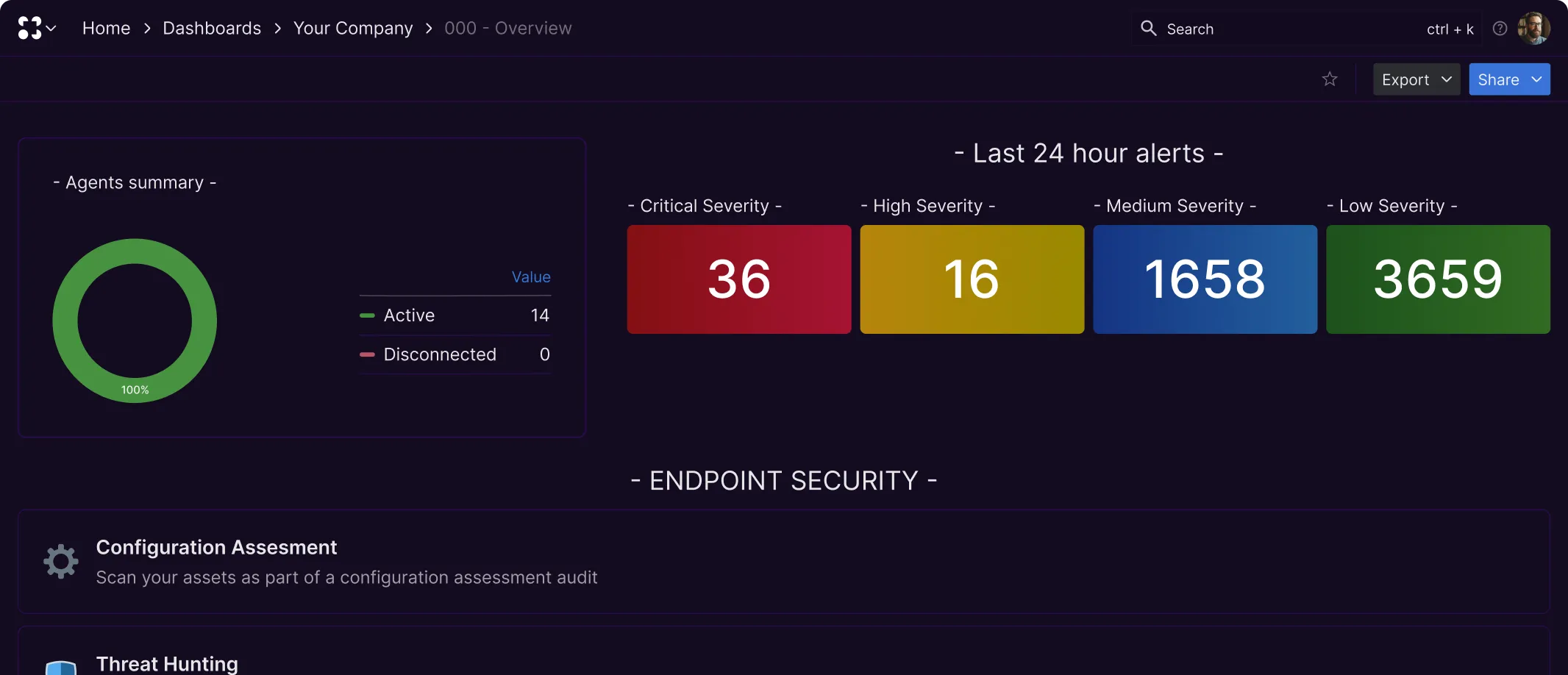
Task: Click the Threat Hunting shield icon
Action: point(61,668)
